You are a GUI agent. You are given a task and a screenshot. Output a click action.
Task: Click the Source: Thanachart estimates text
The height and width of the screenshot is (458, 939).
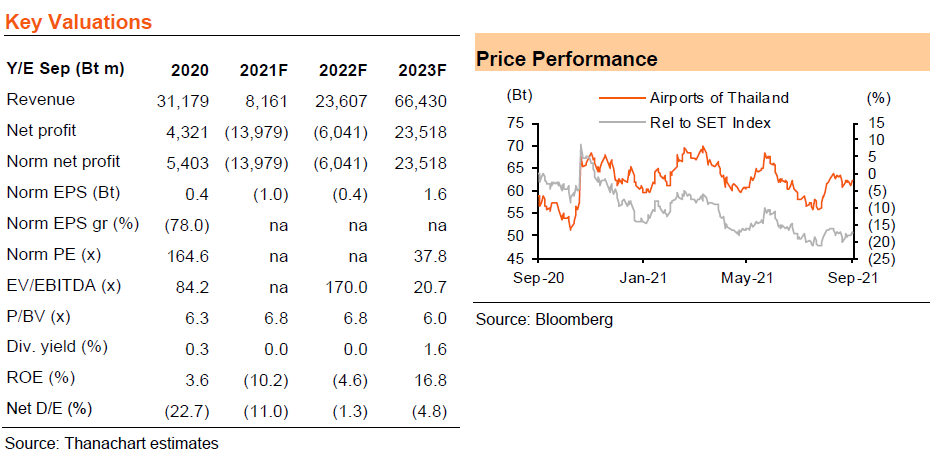click(112, 444)
